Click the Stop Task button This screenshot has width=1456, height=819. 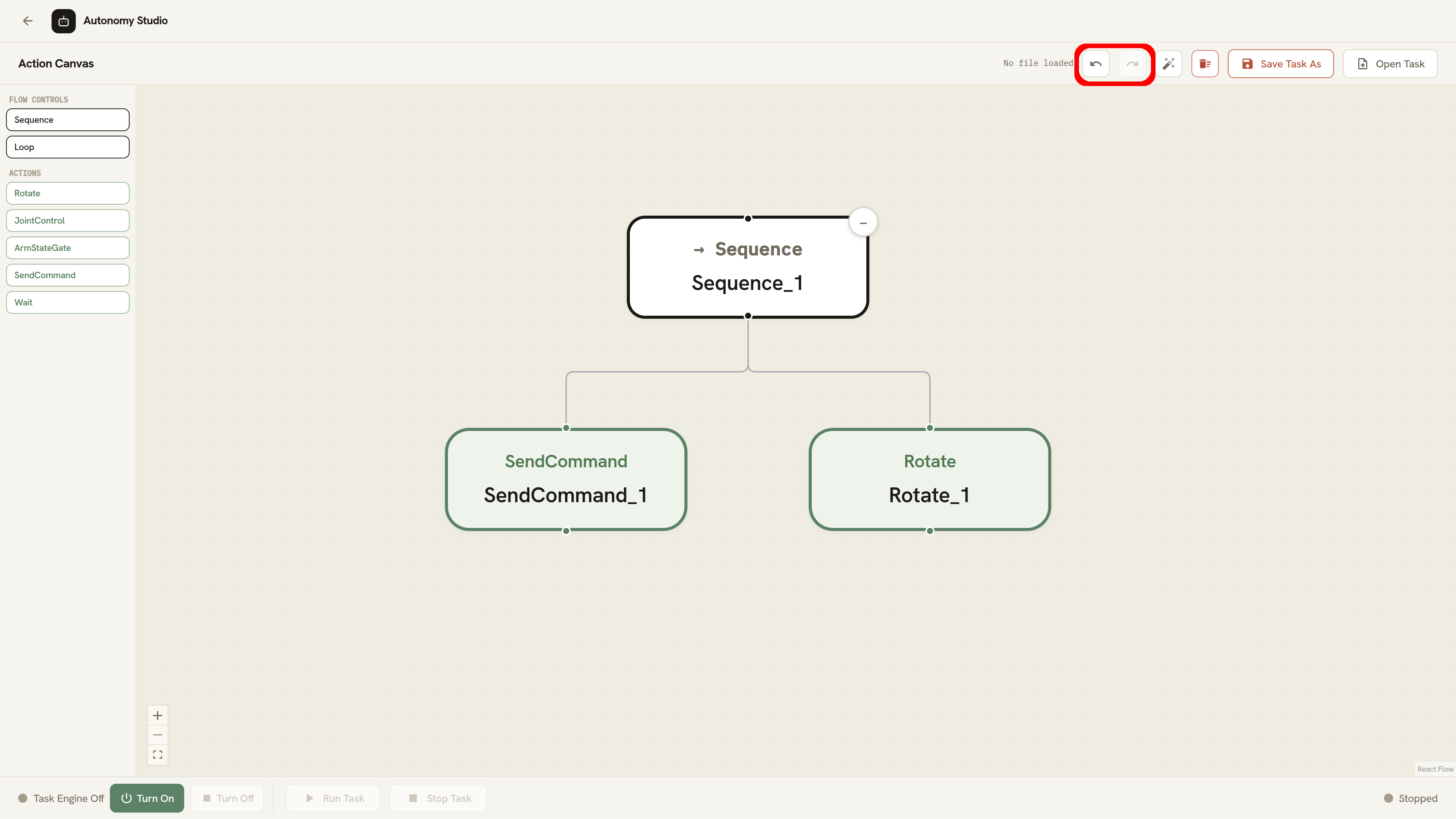tap(438, 798)
